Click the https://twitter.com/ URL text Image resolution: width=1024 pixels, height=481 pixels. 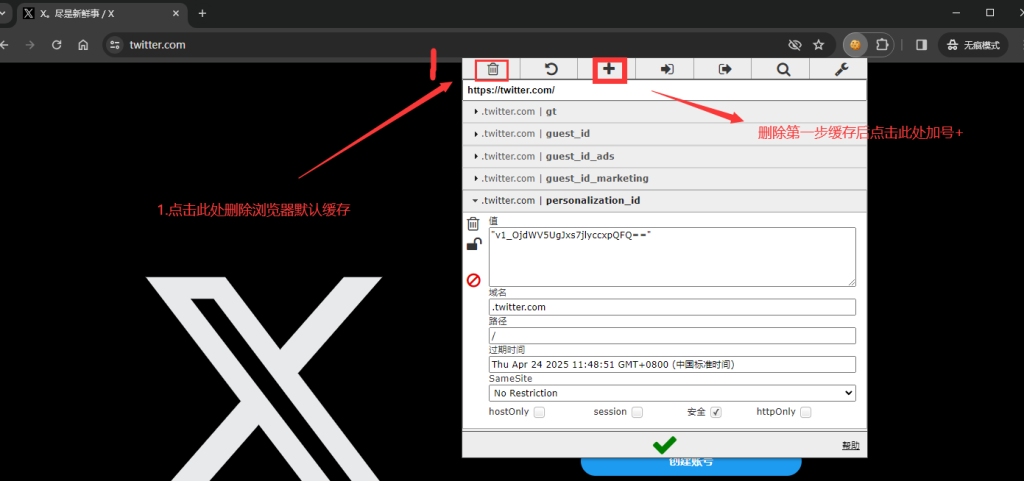pyautogui.click(x=511, y=90)
